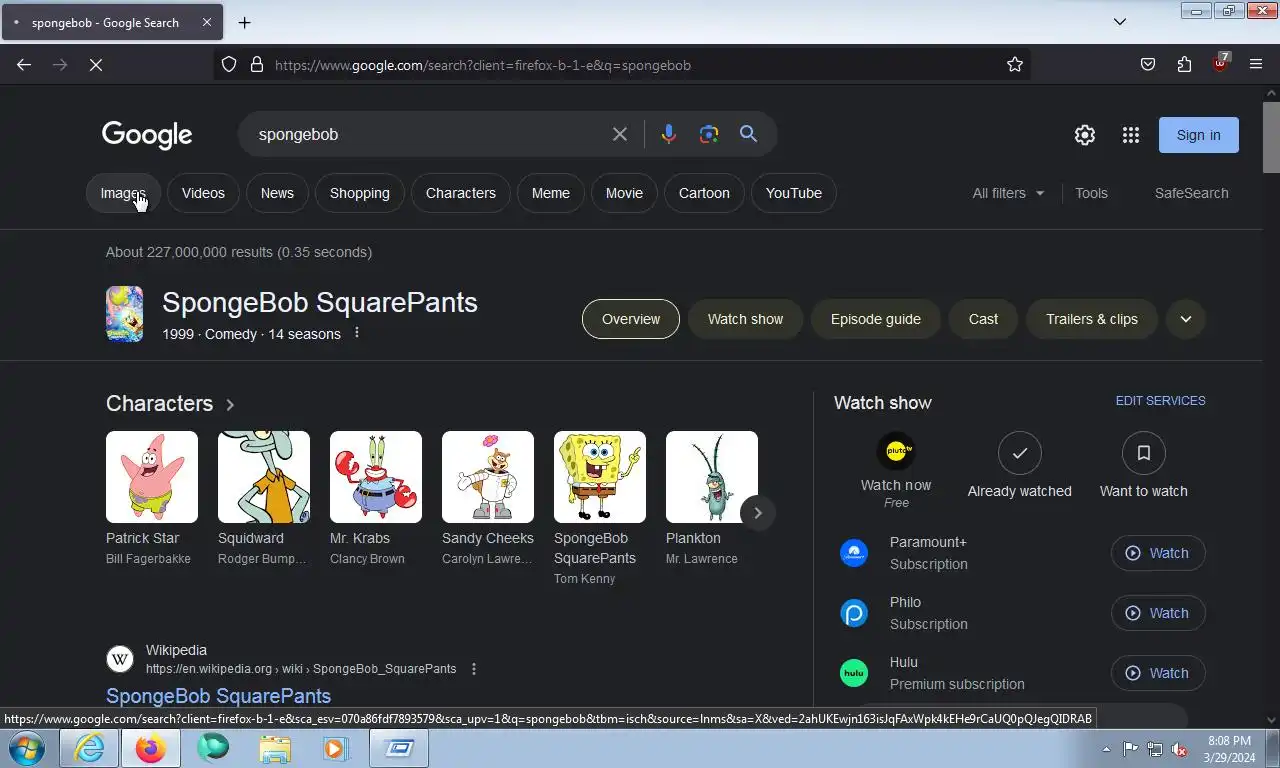Viewport: 1280px width, 768px height.
Task: Select the Cartoon filter chip
Action: (x=704, y=193)
